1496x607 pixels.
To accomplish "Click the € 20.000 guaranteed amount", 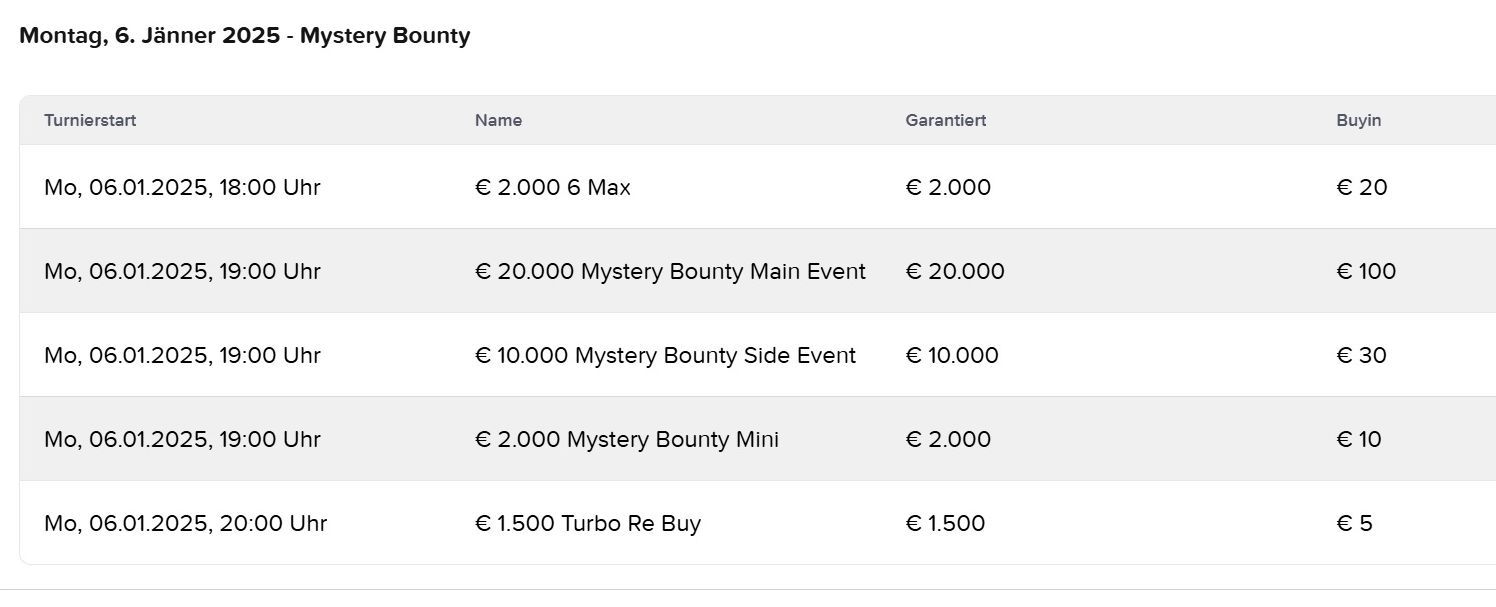I will pos(955,271).
